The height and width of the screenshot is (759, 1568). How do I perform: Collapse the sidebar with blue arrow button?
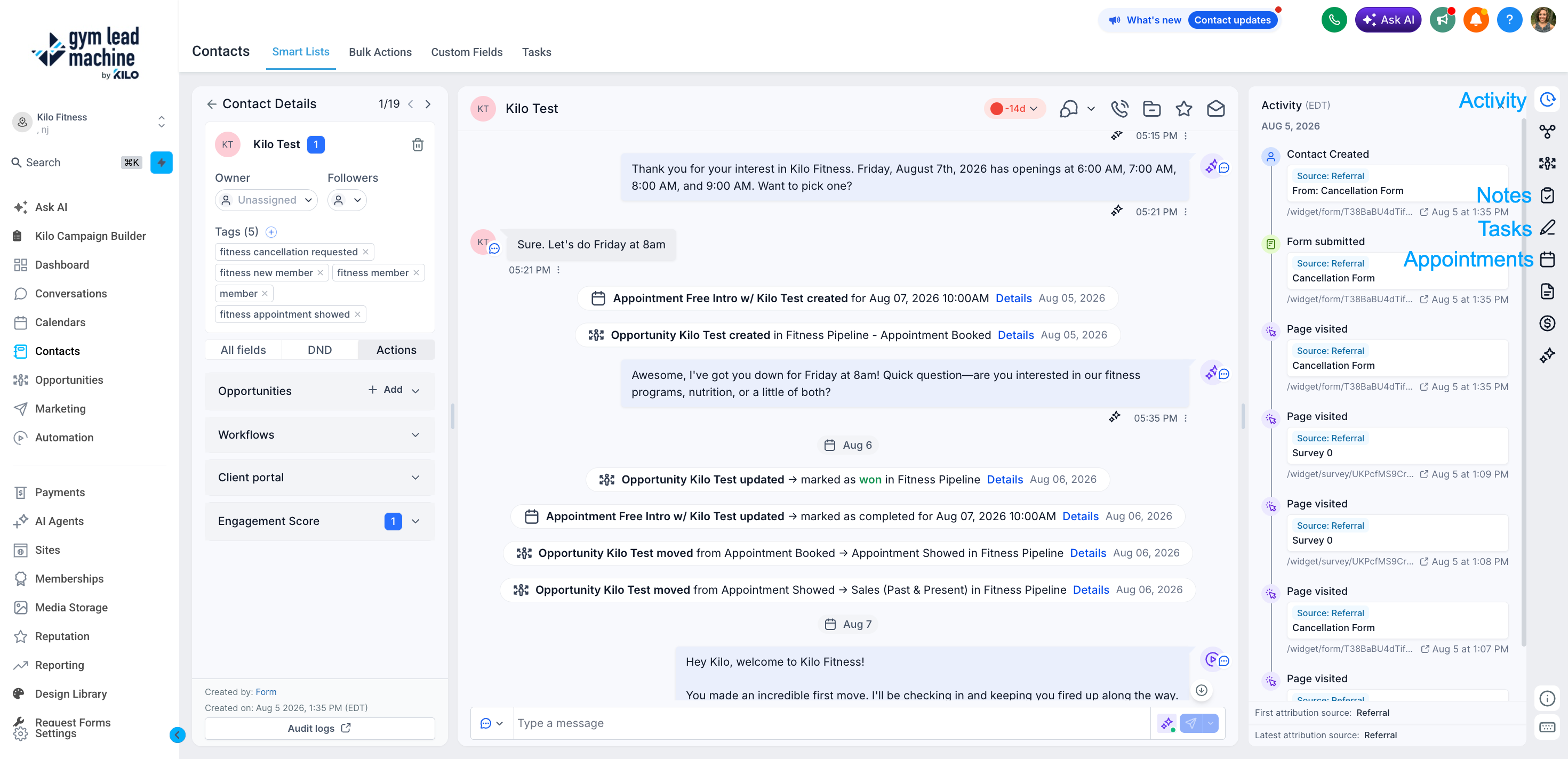point(177,734)
